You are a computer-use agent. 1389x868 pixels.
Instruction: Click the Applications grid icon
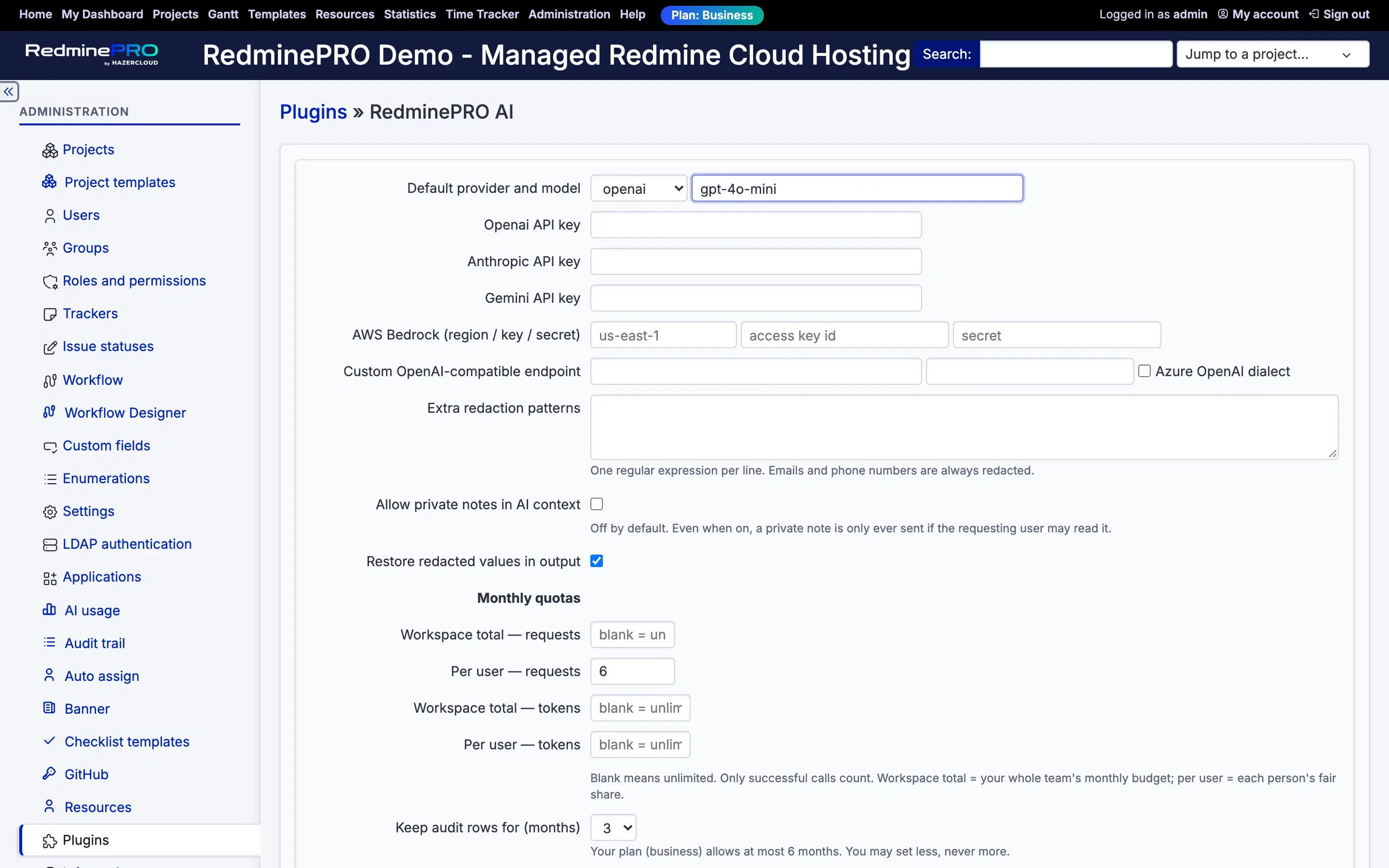pos(50,578)
